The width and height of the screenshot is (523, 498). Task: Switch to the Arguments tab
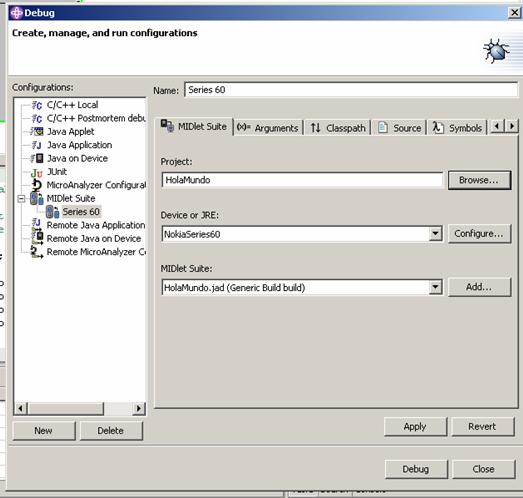(268, 128)
